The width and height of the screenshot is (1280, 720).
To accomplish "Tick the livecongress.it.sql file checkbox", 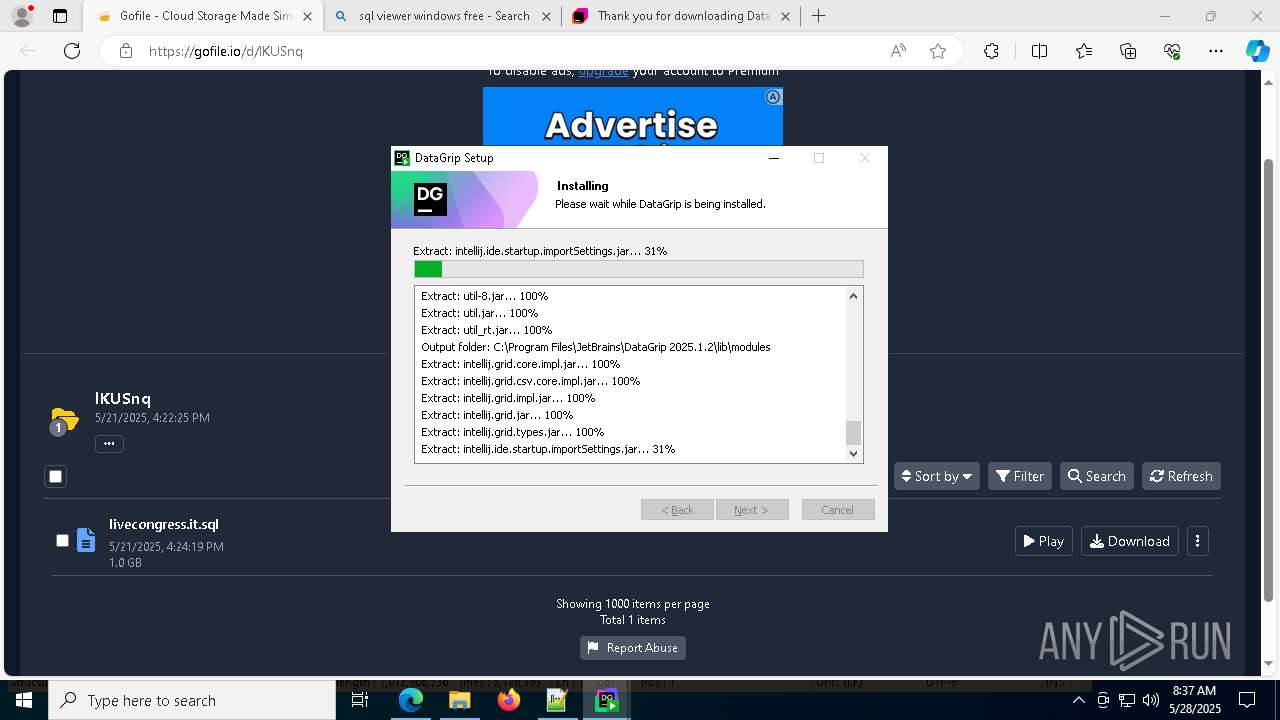I will 62,540.
